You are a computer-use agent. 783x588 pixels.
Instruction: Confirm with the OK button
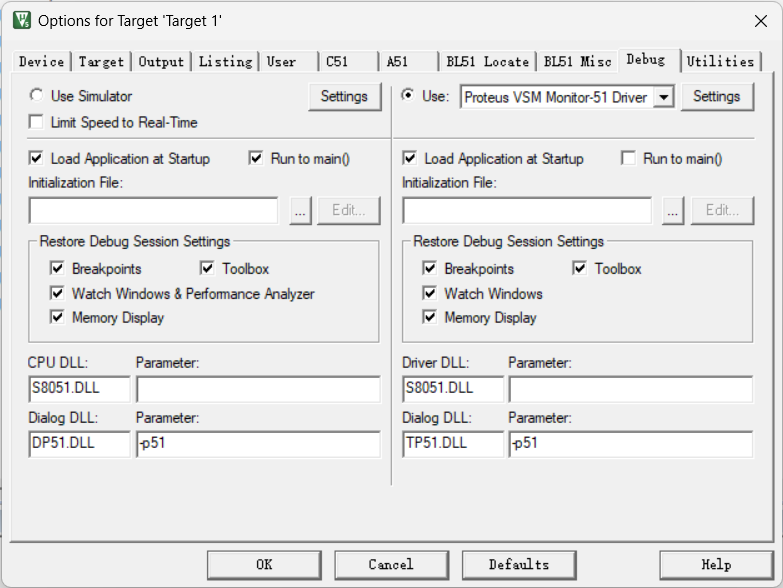[x=264, y=565]
